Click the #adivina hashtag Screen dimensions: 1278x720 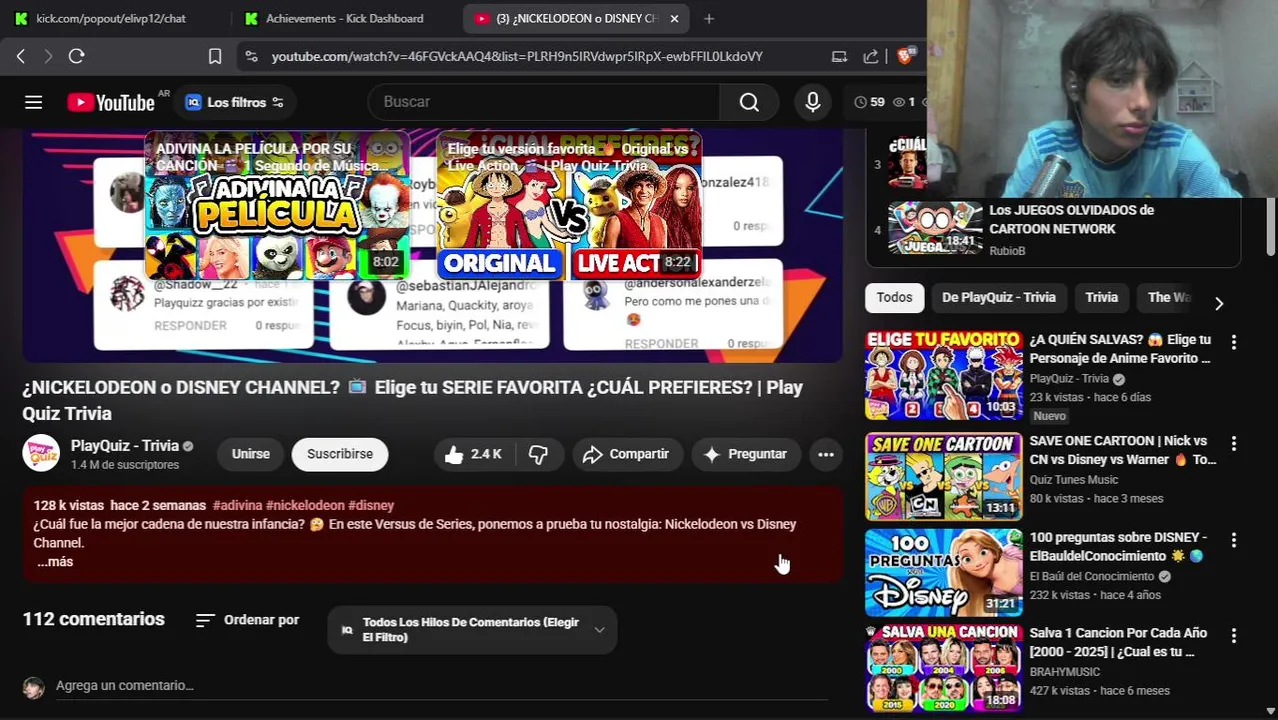(x=237, y=506)
